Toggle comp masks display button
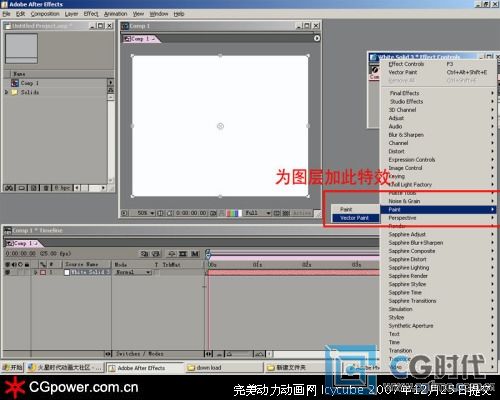The width and height of the screenshot is (500, 400). 170,213
